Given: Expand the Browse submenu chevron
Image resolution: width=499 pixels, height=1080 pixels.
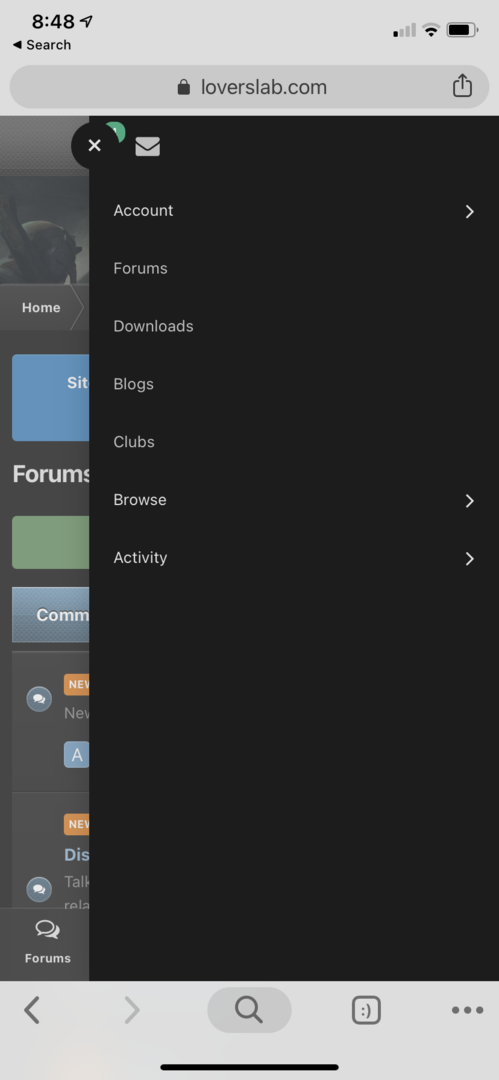Looking at the screenshot, I should click(469, 501).
